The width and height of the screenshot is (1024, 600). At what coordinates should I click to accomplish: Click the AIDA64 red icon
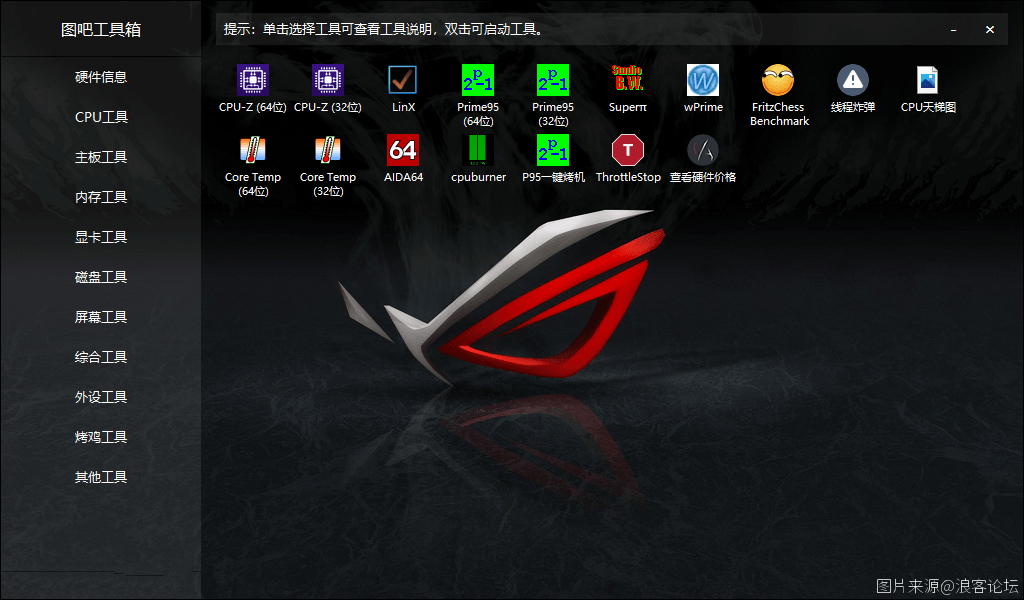point(403,150)
